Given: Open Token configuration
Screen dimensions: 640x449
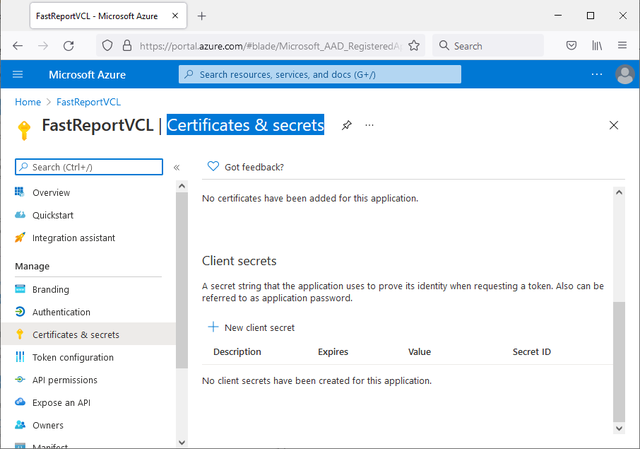Looking at the screenshot, I should click(73, 358).
